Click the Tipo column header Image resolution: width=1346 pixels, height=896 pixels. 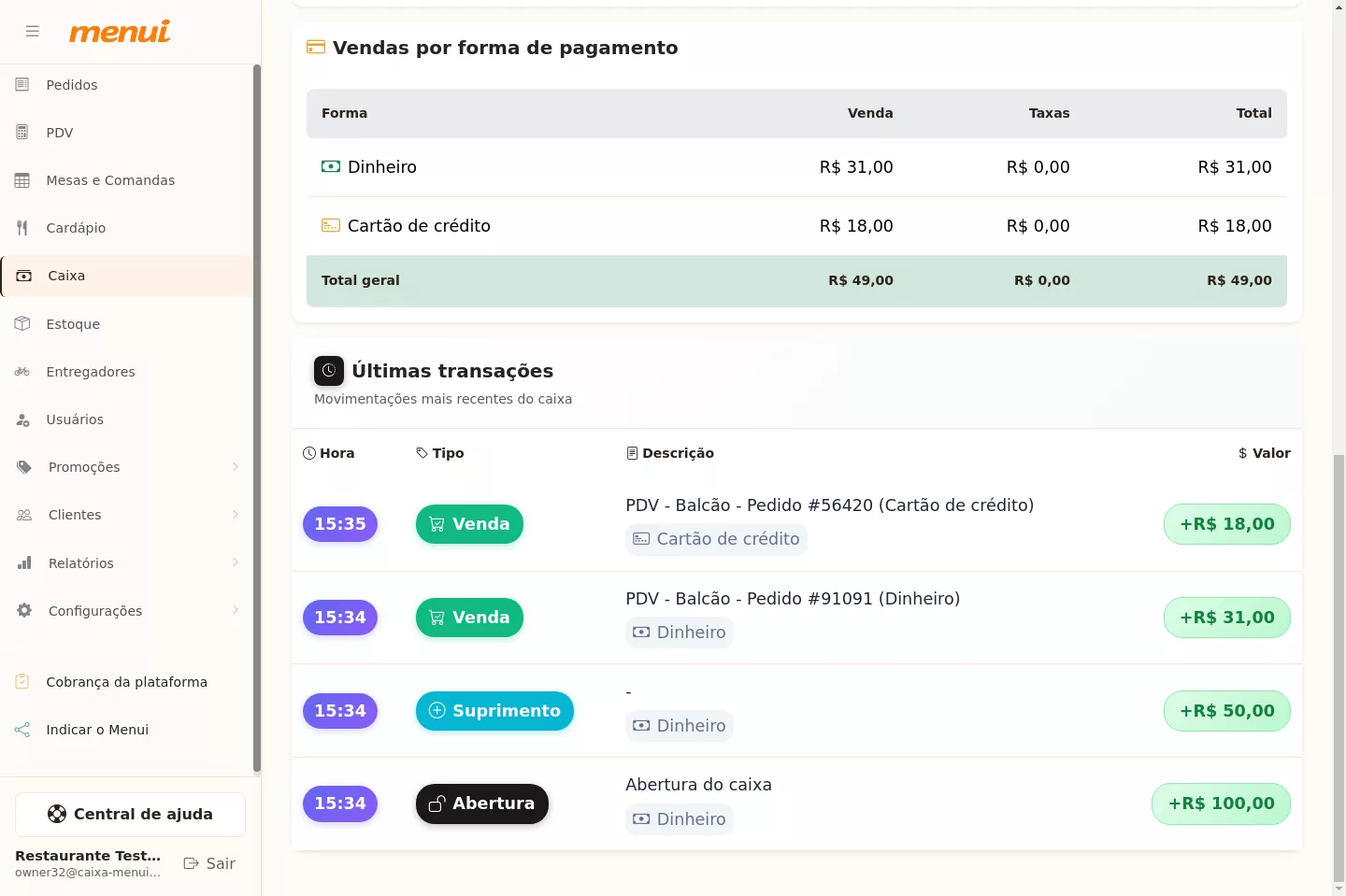pos(440,453)
